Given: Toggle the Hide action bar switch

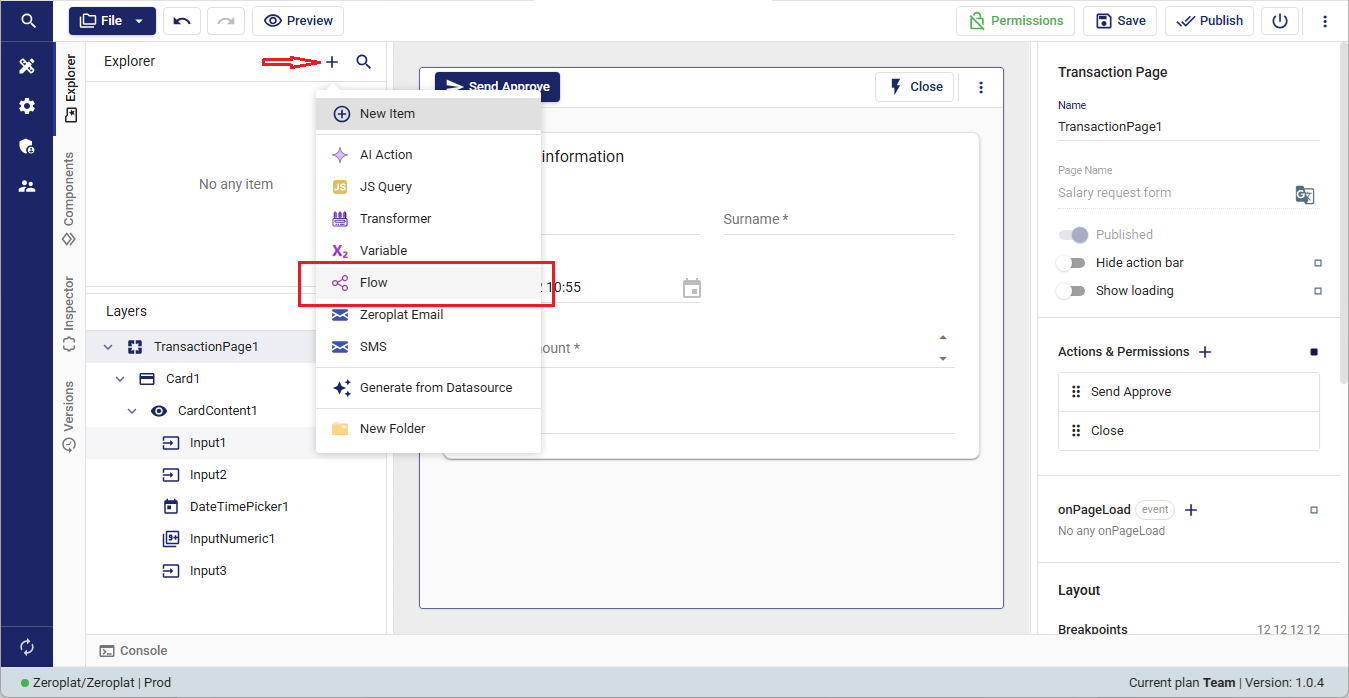Looking at the screenshot, I should (1071, 263).
